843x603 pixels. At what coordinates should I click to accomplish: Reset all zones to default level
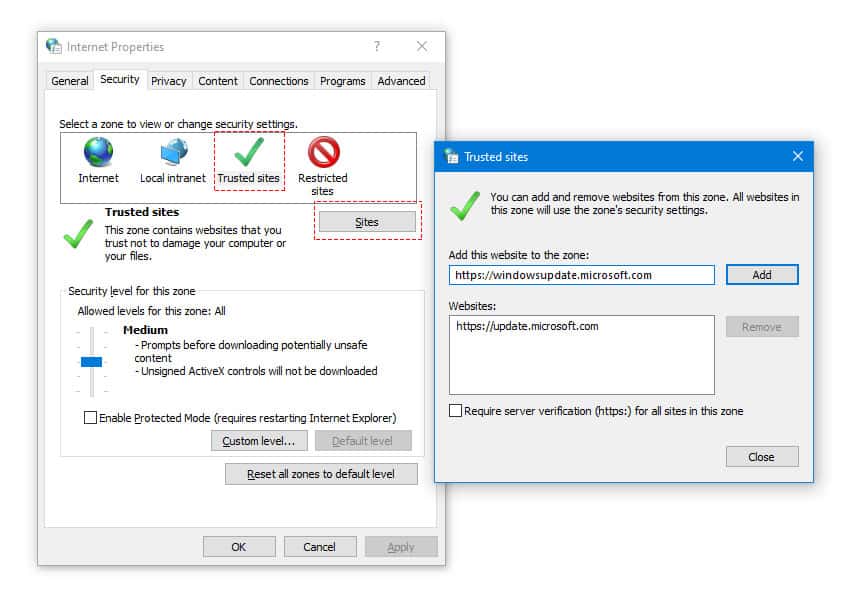click(321, 474)
